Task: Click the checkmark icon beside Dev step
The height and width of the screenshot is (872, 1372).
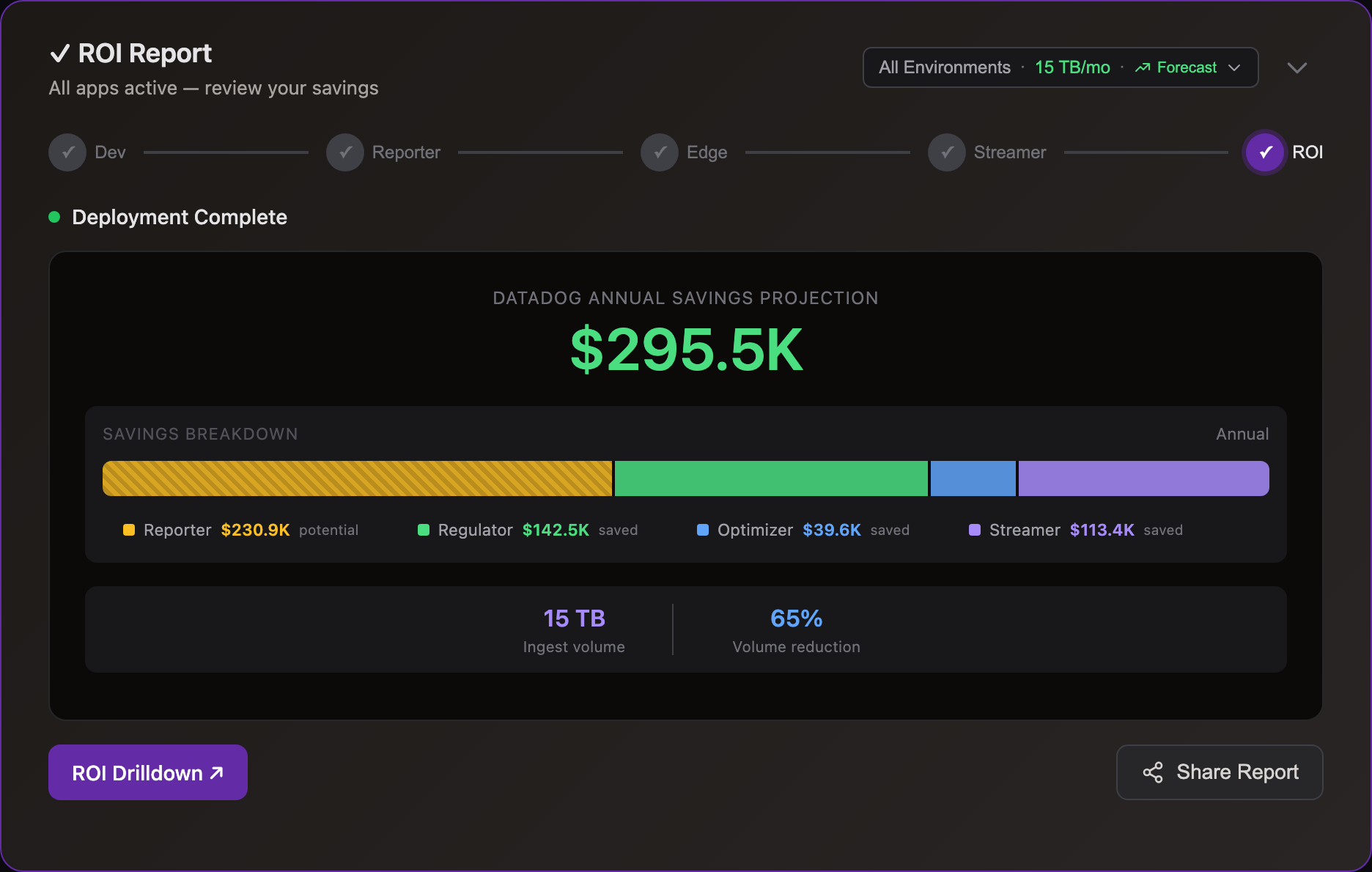Action: pos(67,152)
